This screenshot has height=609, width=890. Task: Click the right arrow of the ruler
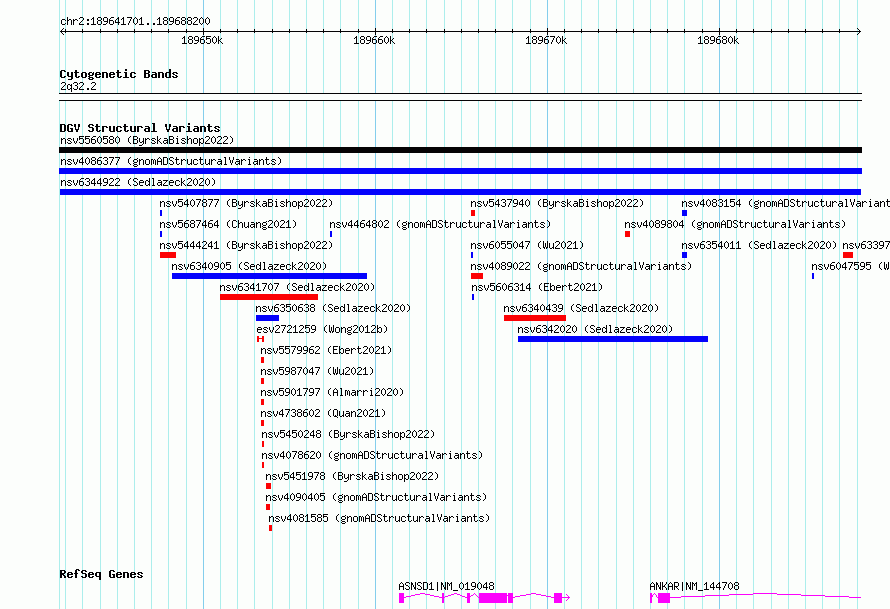[x=859, y=31]
